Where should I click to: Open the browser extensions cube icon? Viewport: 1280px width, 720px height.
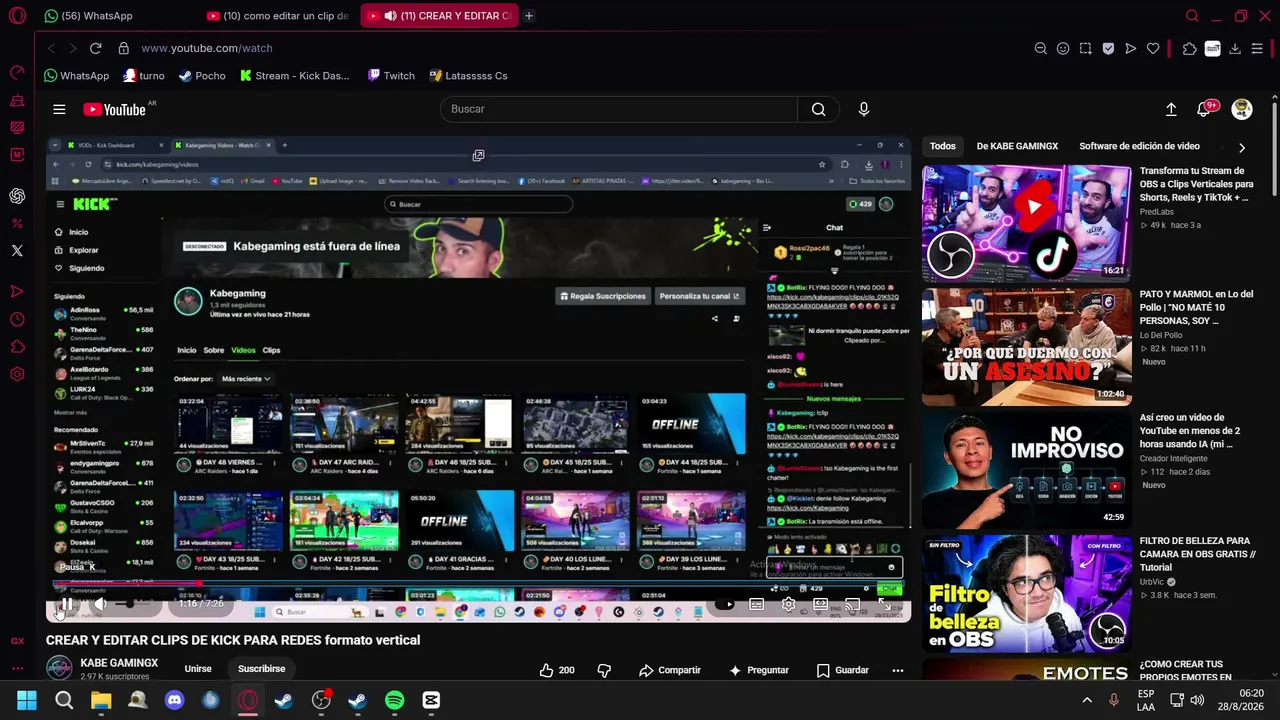point(1189,48)
